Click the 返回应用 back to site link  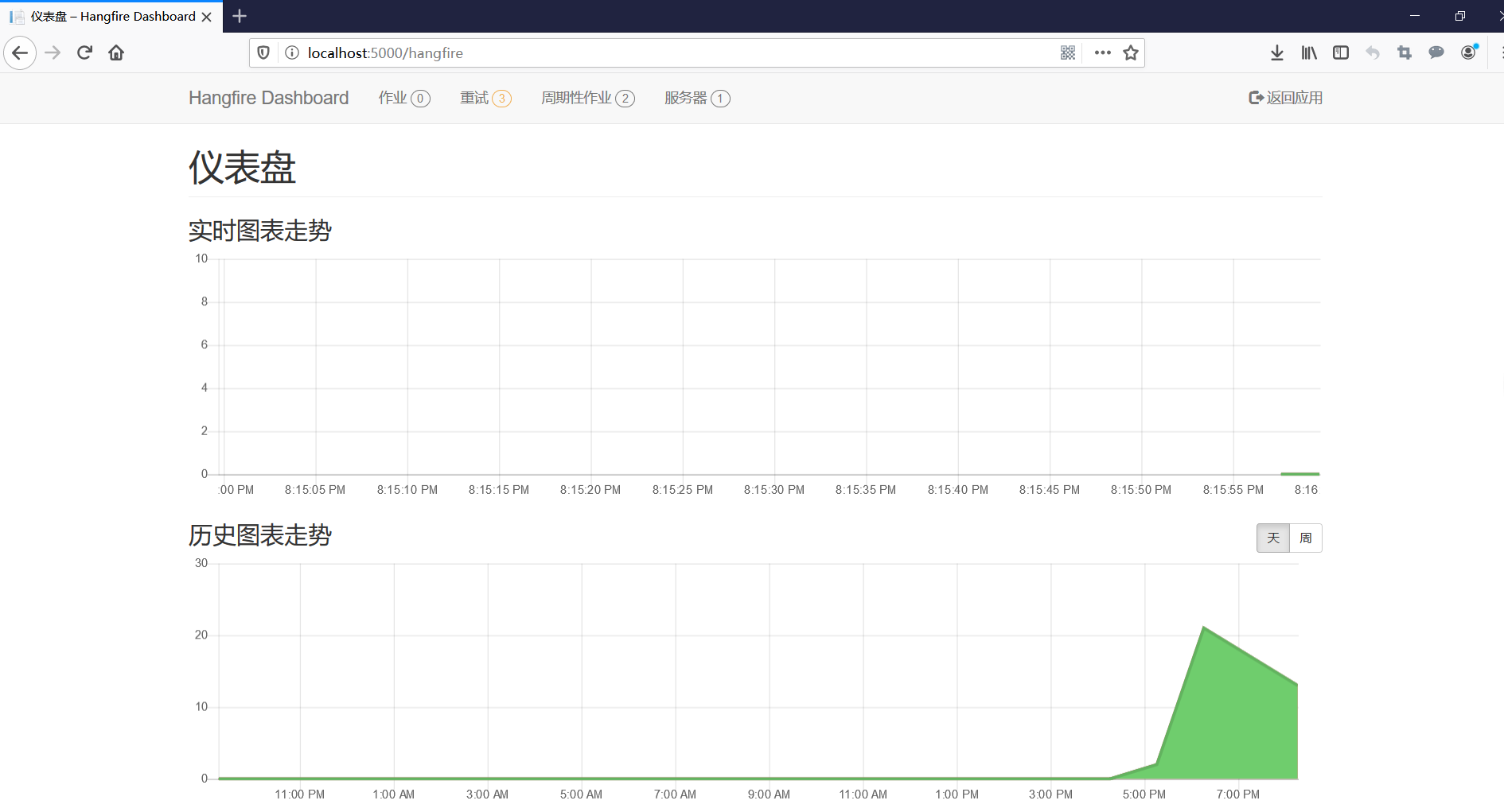coord(1286,98)
